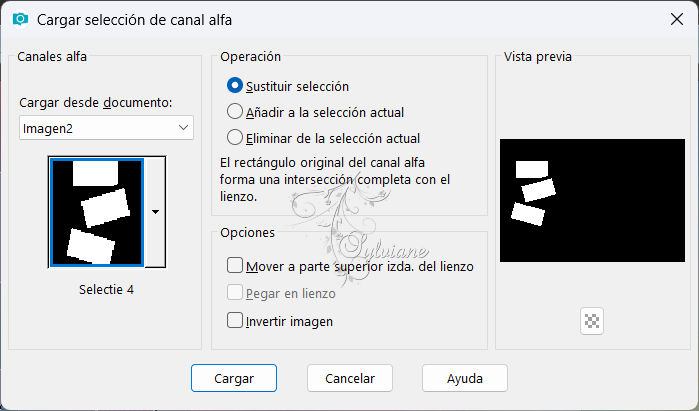Screen dimensions: 699x411
Task: Close the Cargar selección de canal alfa dialog
Action: tap(677, 19)
